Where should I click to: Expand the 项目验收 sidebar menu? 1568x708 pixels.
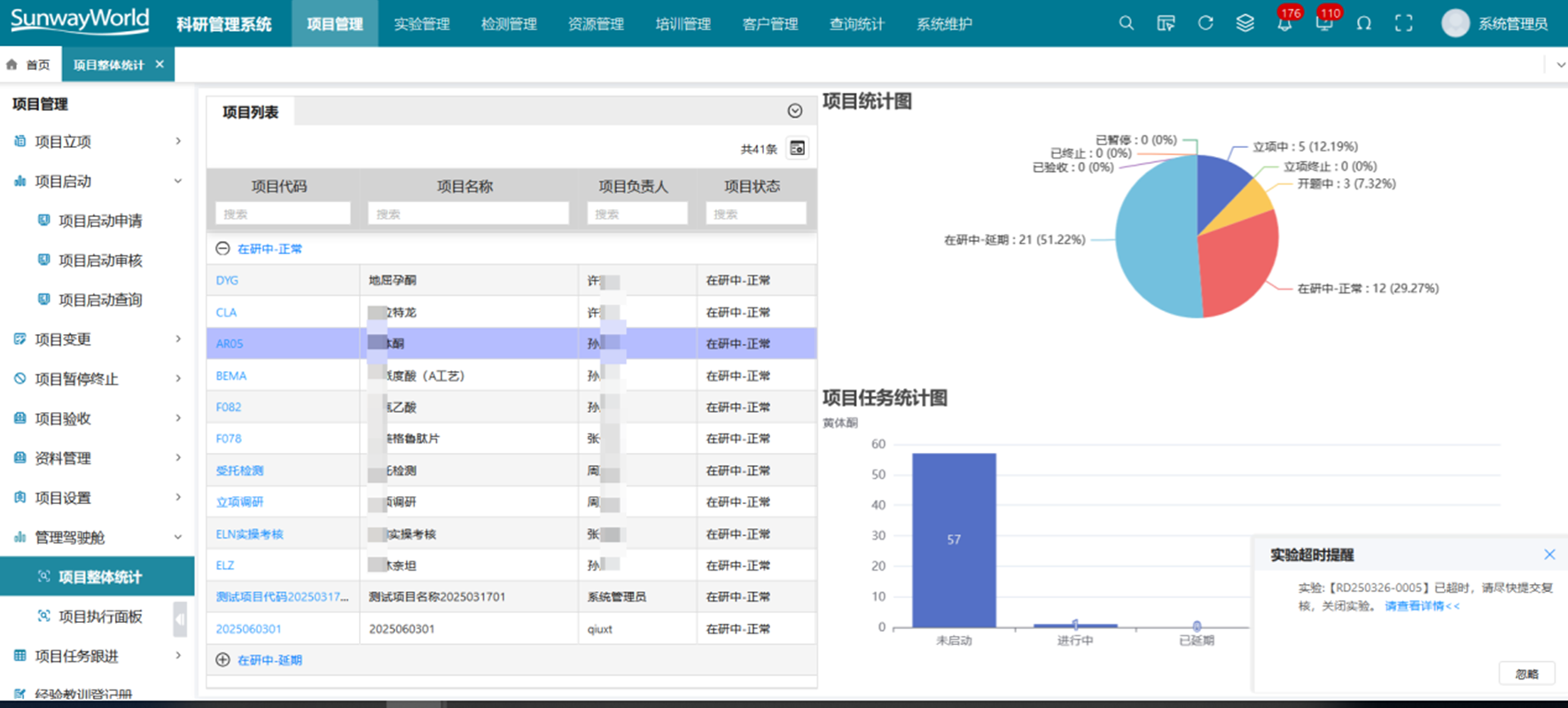click(98, 418)
